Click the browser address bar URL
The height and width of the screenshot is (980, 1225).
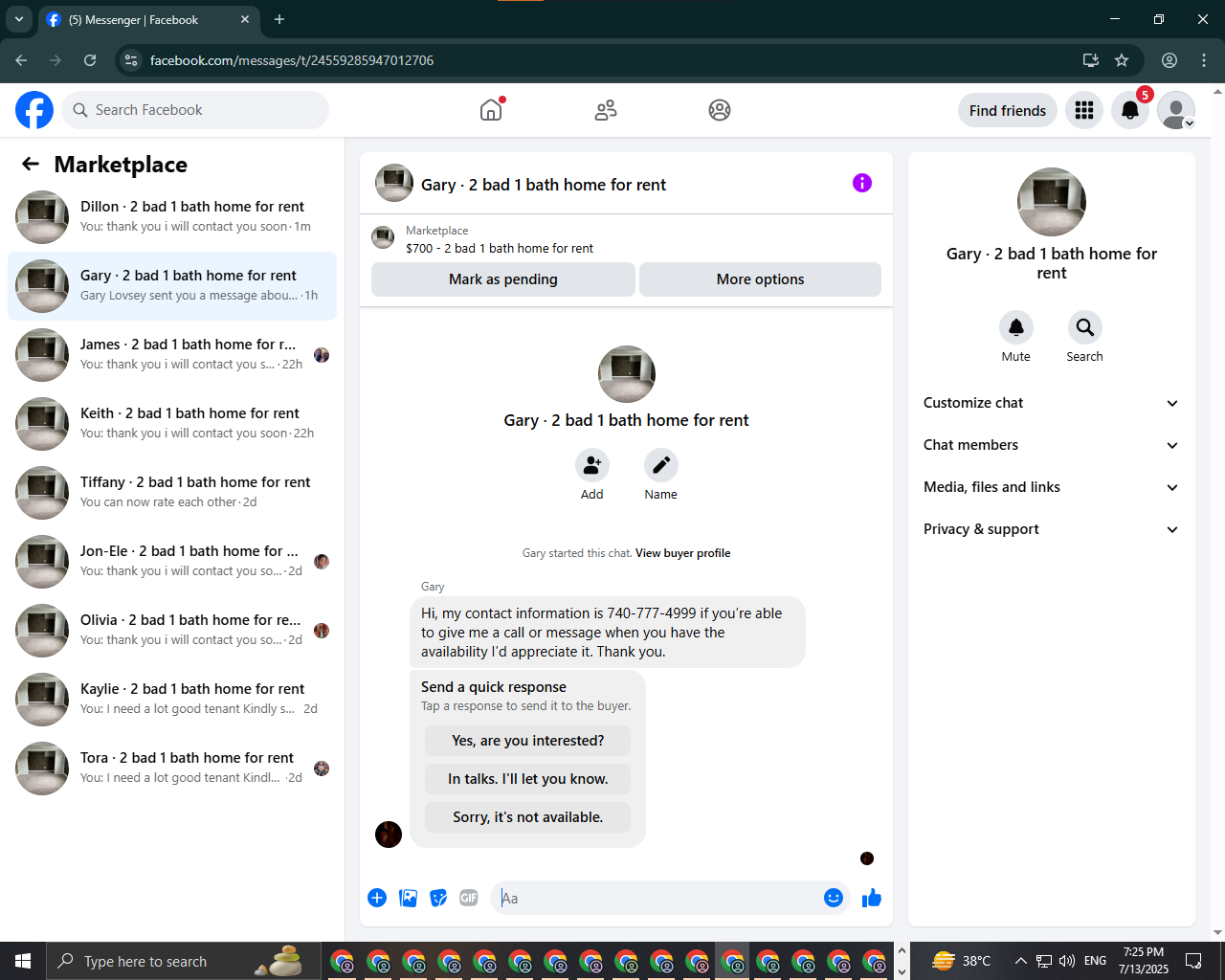pyautogui.click(x=292, y=60)
